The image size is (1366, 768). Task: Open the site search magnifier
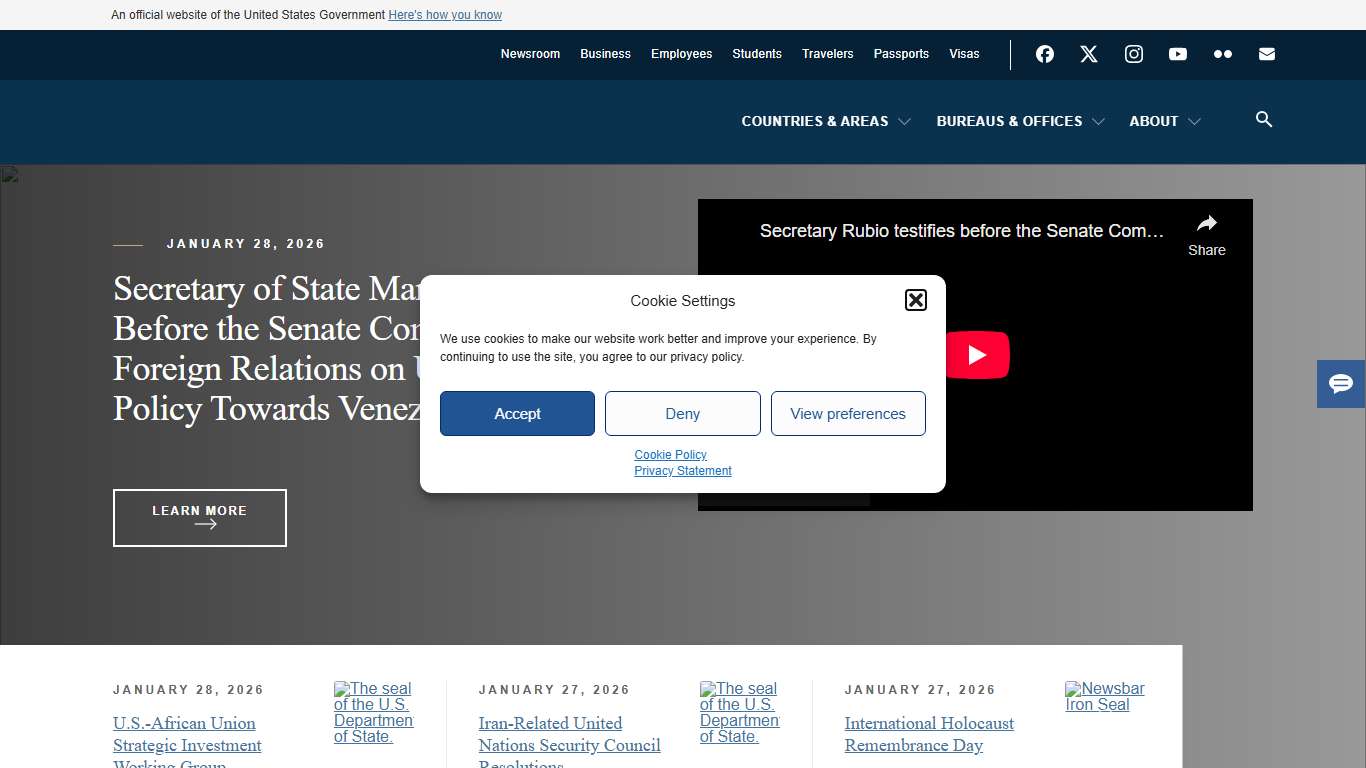1263,120
